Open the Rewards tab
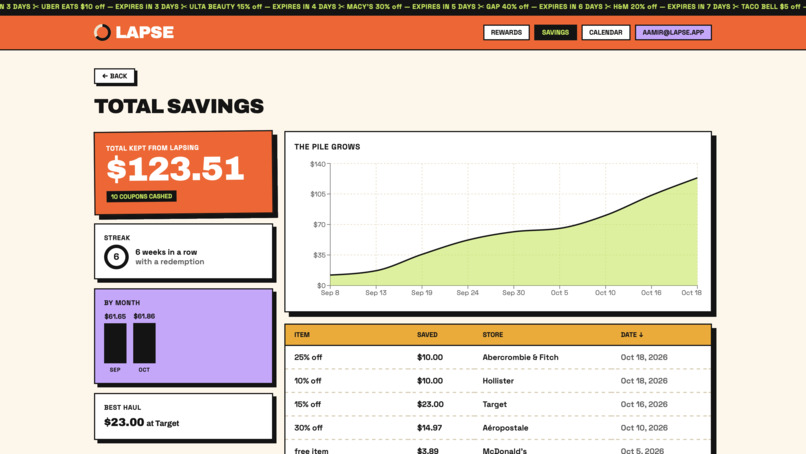 click(x=506, y=32)
